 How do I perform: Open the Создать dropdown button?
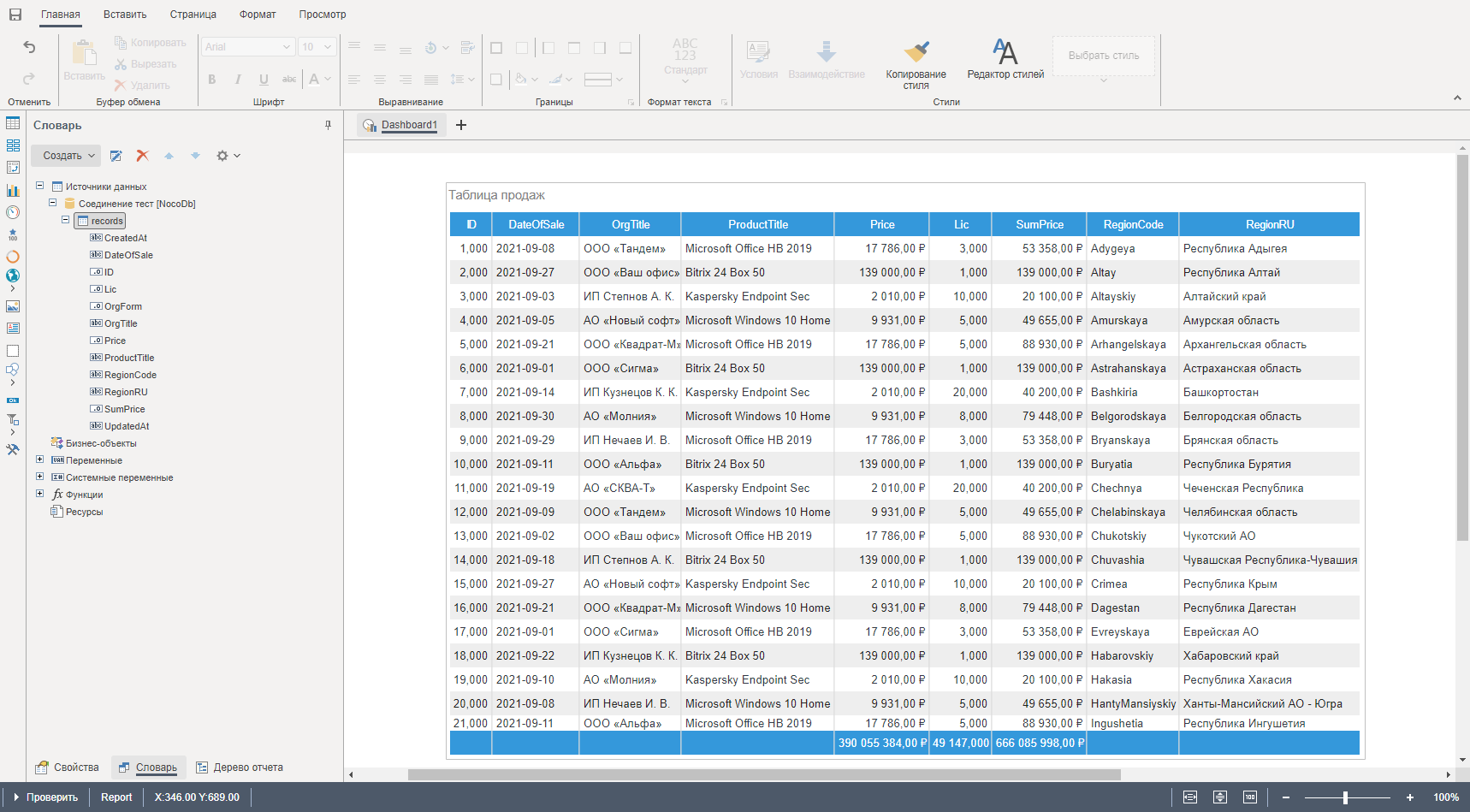(67, 156)
